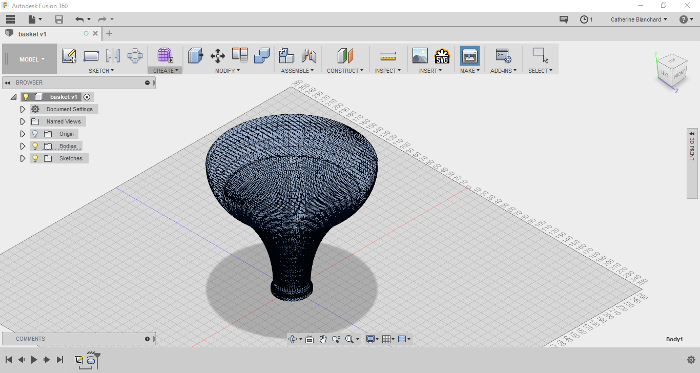Click the New Component icon
This screenshot has height=373, width=700.
(286, 56)
